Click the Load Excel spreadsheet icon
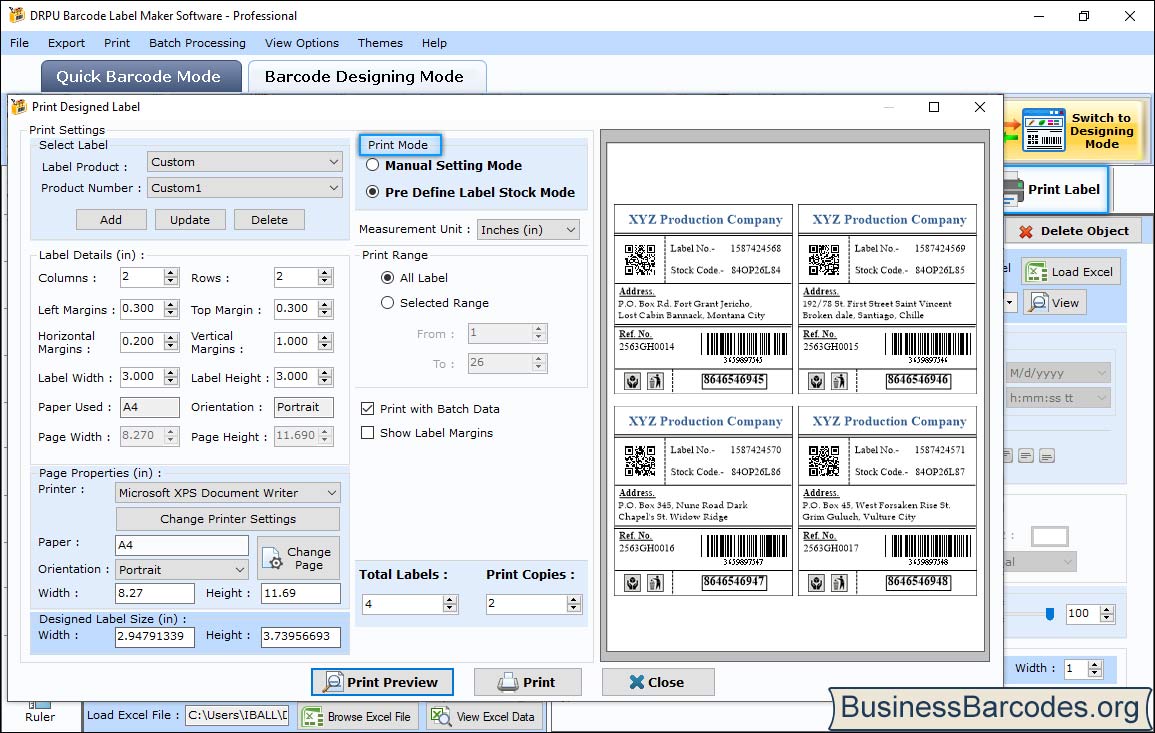The image size is (1155, 733). 1036,272
